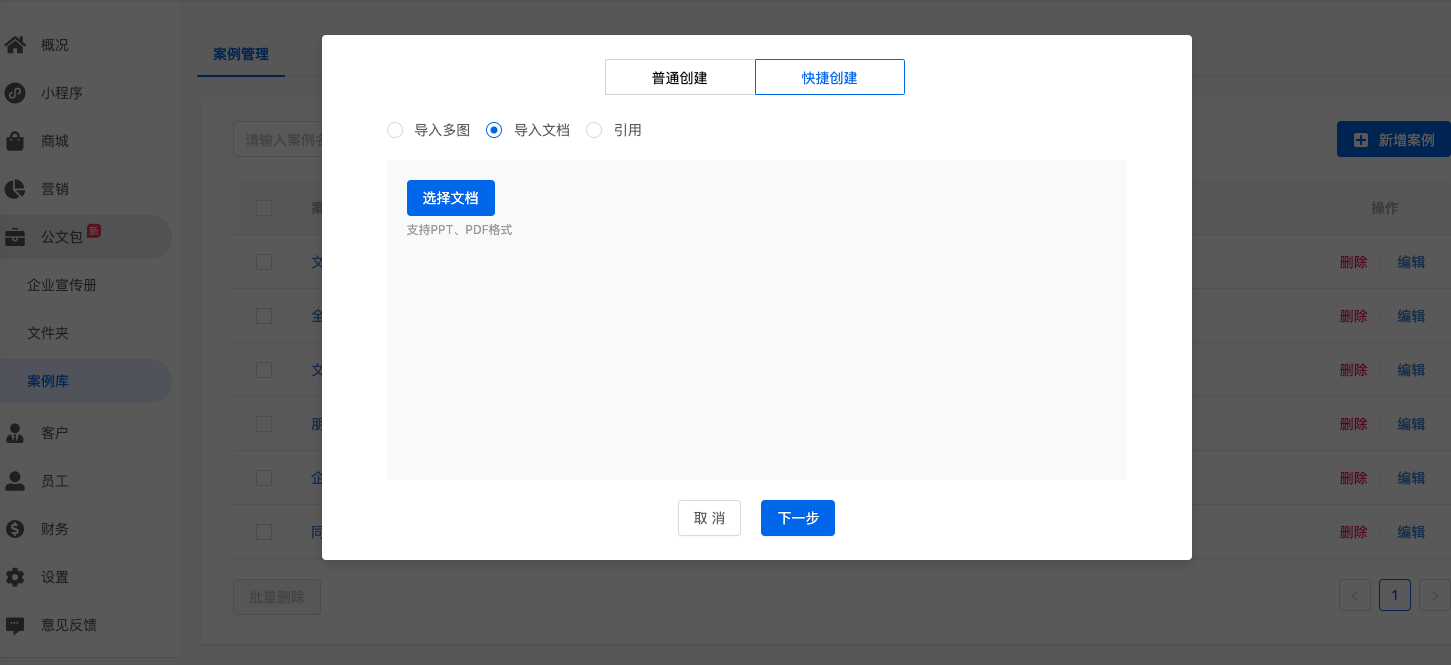Select the 引用 radio option
The width and height of the screenshot is (1451, 665).
[x=594, y=130]
